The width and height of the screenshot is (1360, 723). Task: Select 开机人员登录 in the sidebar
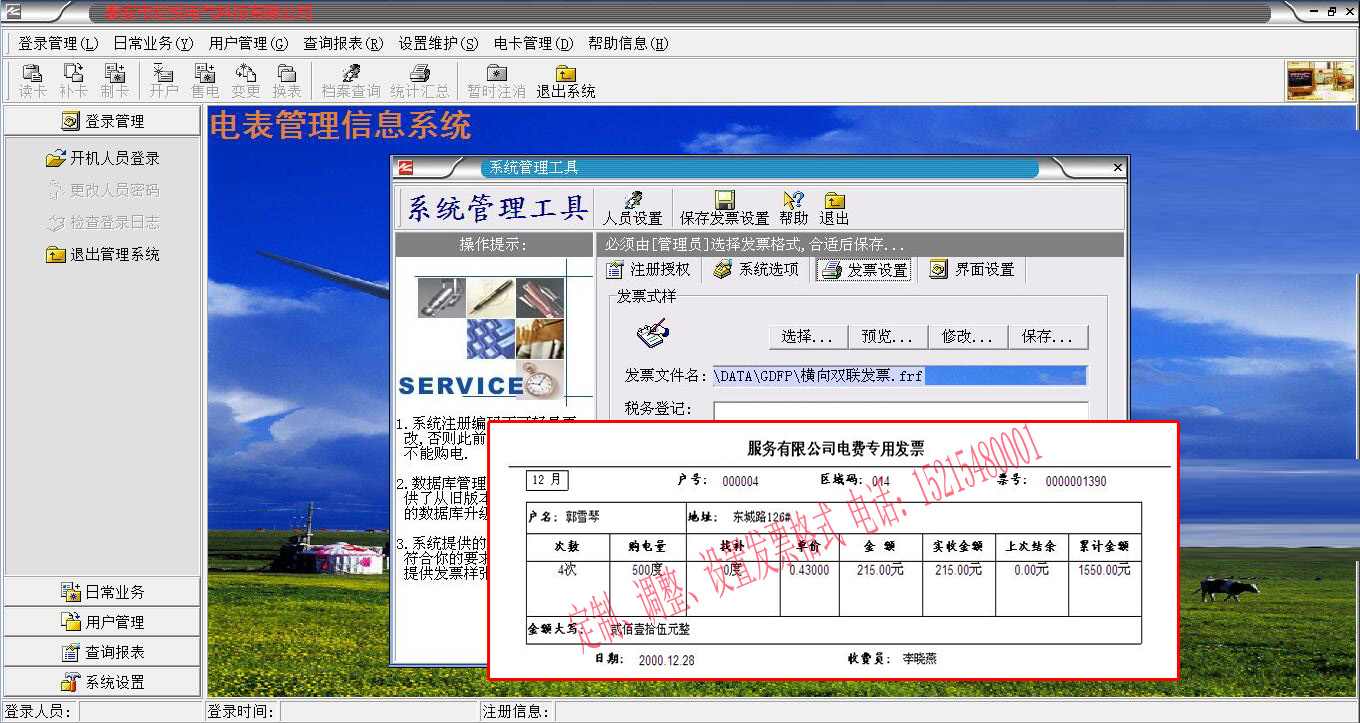[103, 158]
